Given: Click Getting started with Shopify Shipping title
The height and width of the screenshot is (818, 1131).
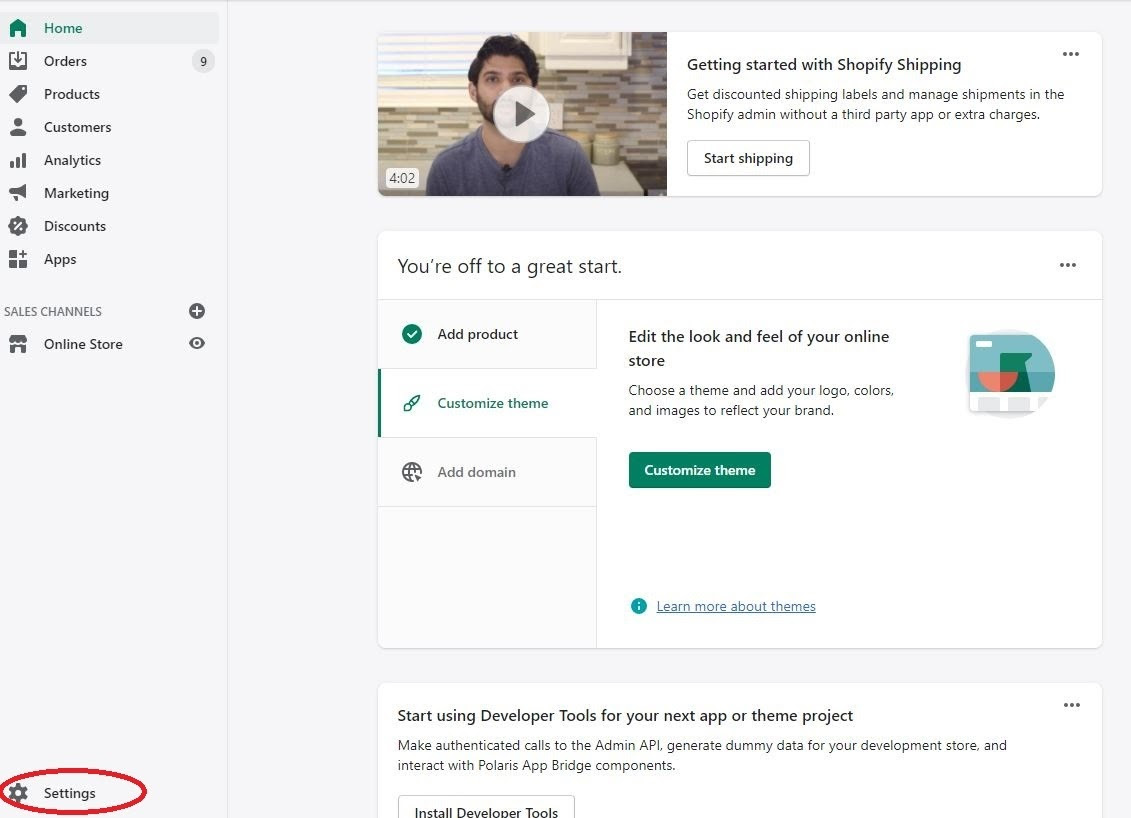Looking at the screenshot, I should click(824, 65).
